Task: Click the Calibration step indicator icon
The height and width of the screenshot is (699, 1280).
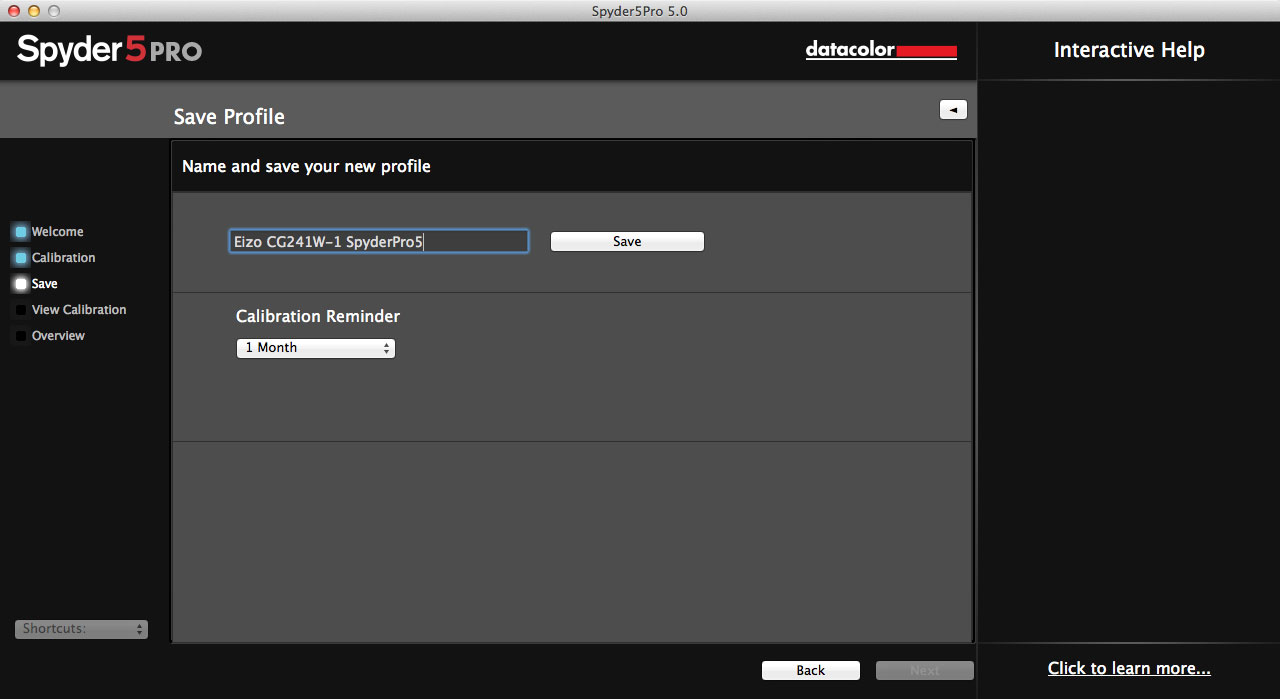Action: pyautogui.click(x=21, y=258)
